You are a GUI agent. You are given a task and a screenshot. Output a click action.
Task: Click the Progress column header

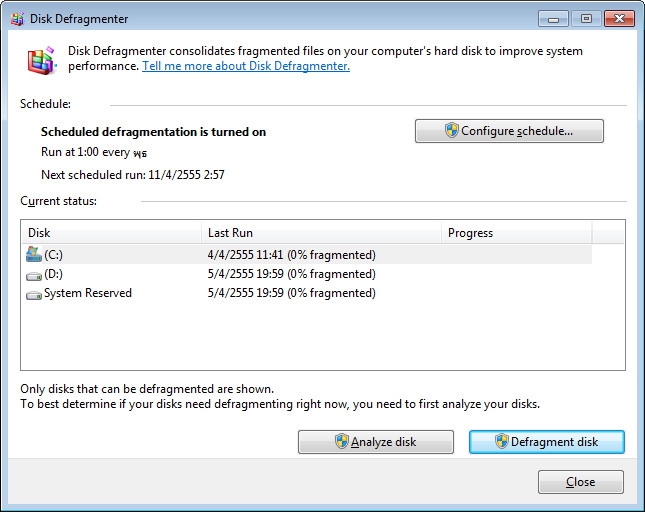(x=516, y=233)
